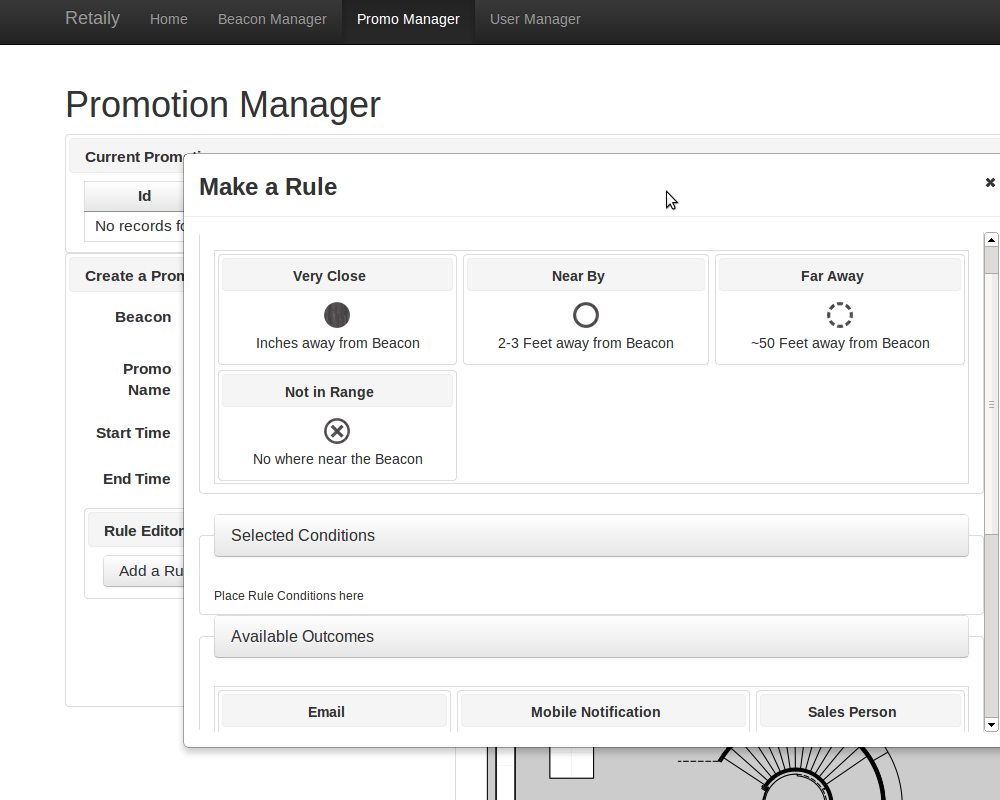Choose the Mobile Notification outcome
This screenshot has height=800, width=1000.
[x=603, y=712]
